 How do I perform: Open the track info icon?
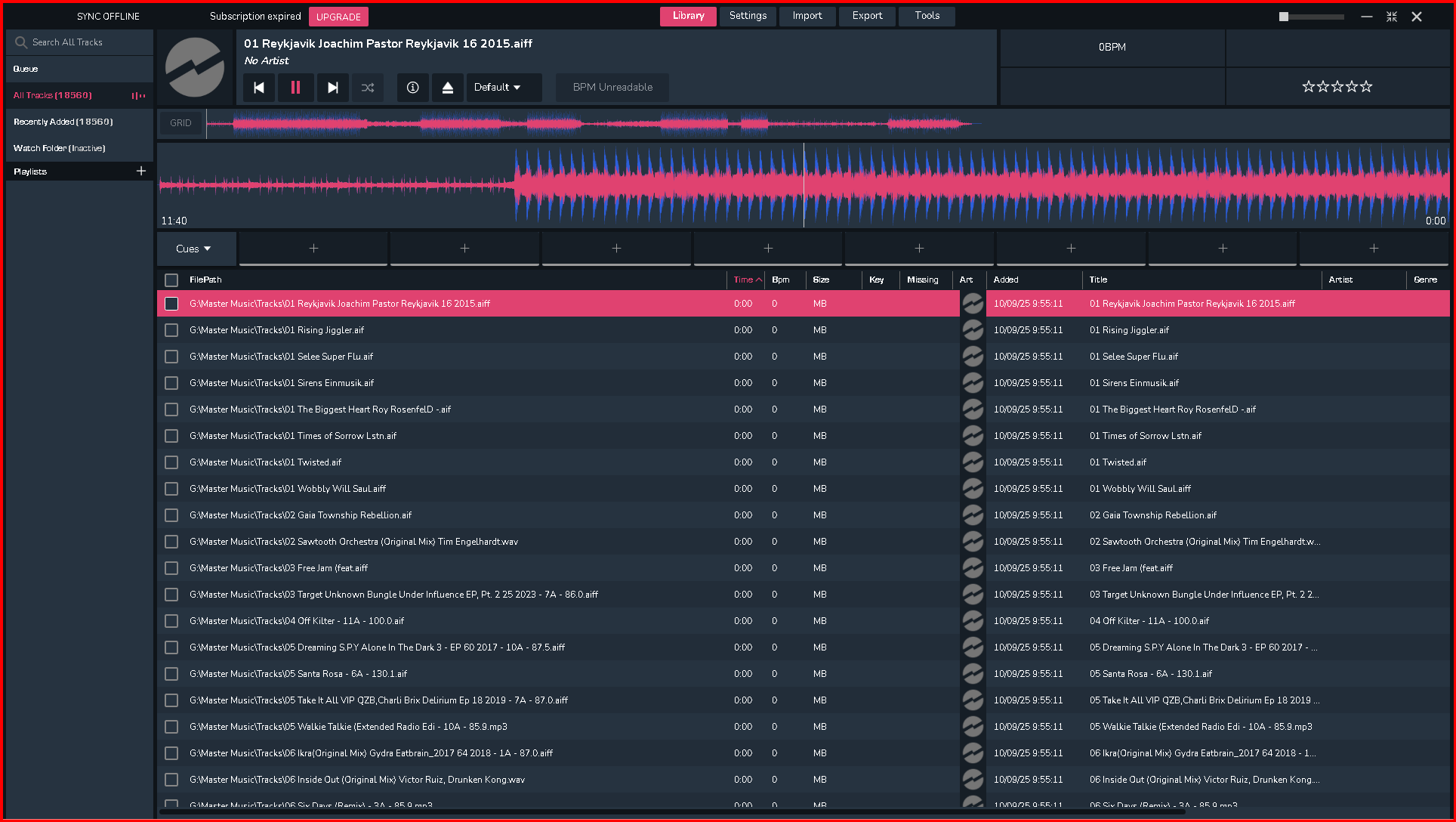click(x=412, y=88)
